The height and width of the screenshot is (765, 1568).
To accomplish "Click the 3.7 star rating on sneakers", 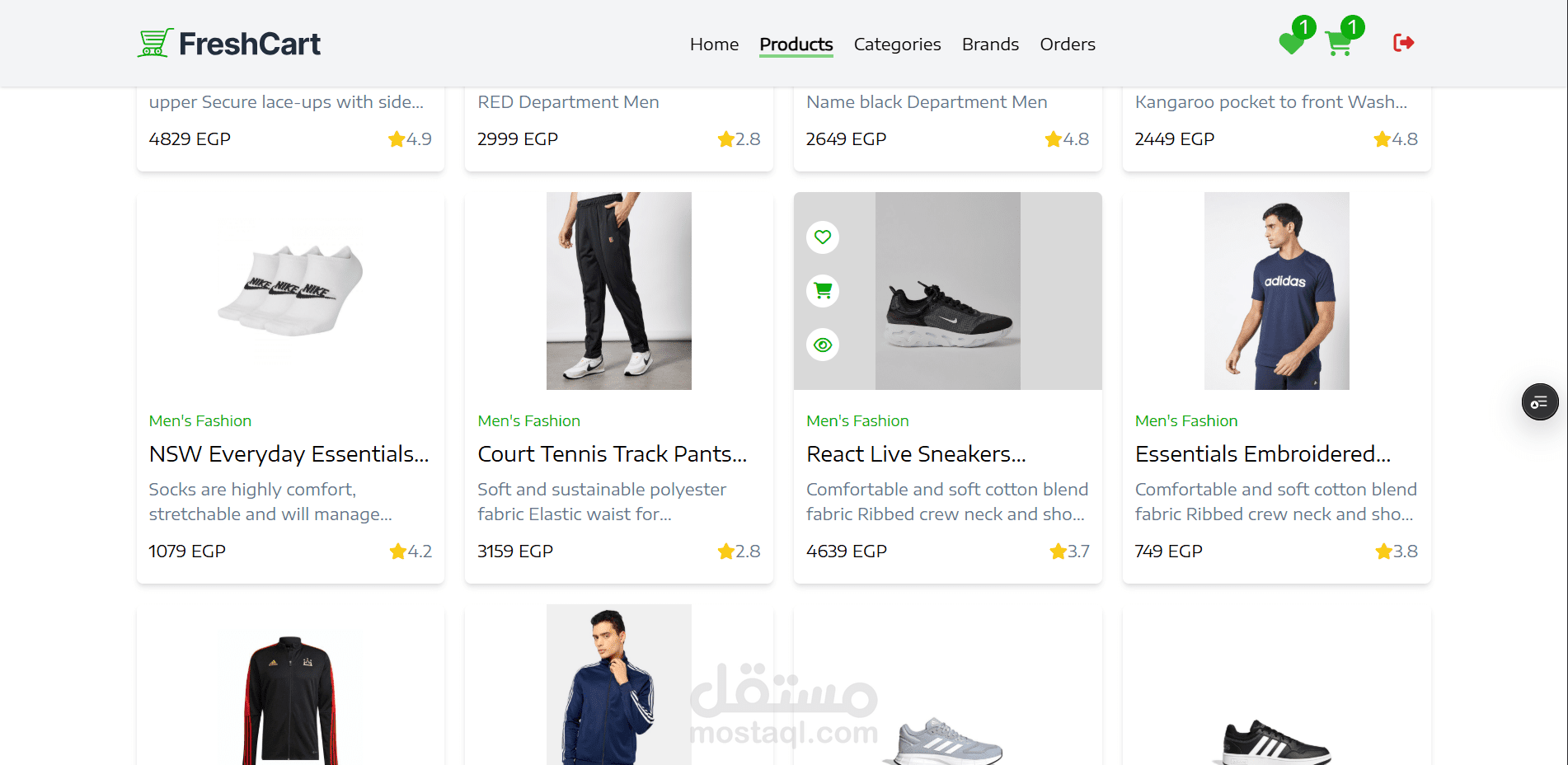I will point(1069,551).
